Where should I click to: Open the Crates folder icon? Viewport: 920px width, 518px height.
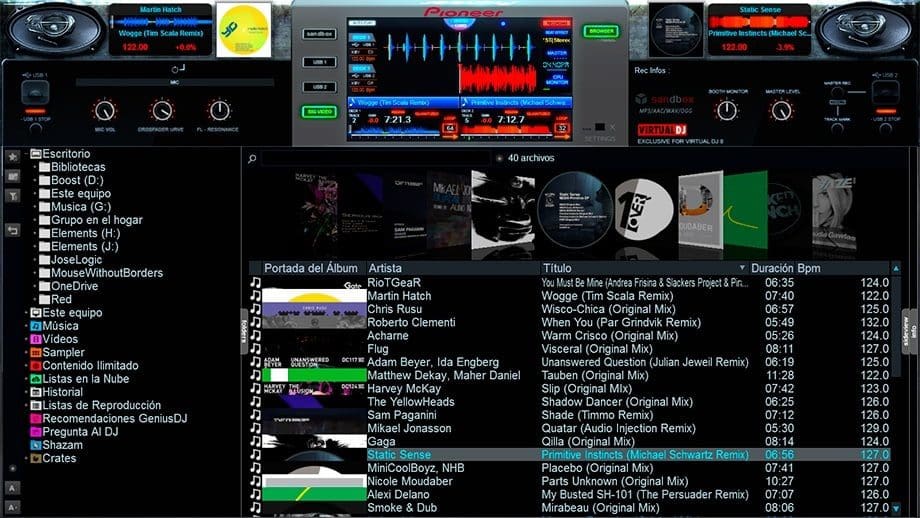[36, 459]
